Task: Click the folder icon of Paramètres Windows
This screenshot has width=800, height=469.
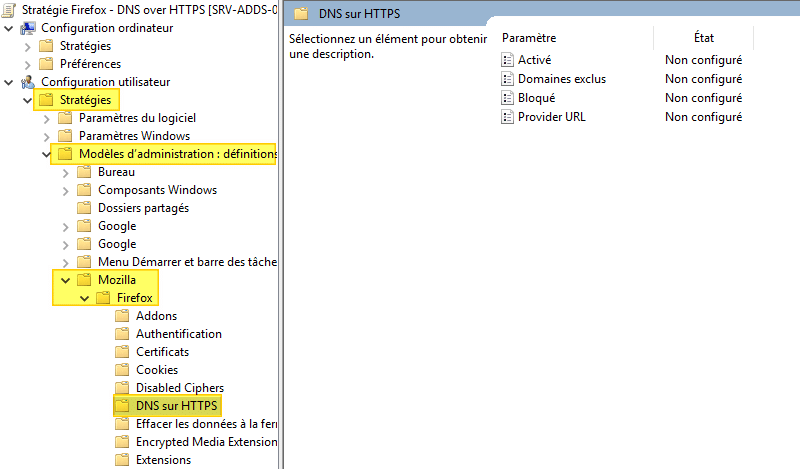Action: [65, 136]
